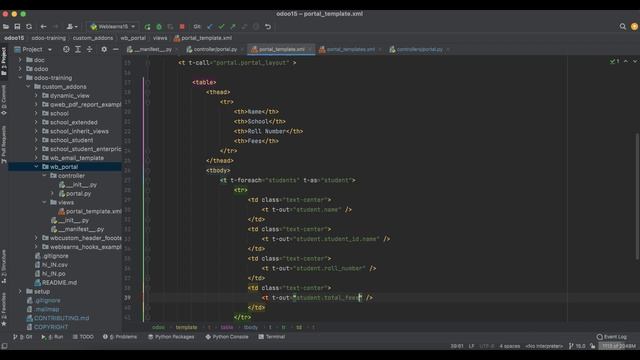Screen dimensions: 640x360
Task: Click the Synchronize/Reload toolbar icon
Action: (29, 27)
